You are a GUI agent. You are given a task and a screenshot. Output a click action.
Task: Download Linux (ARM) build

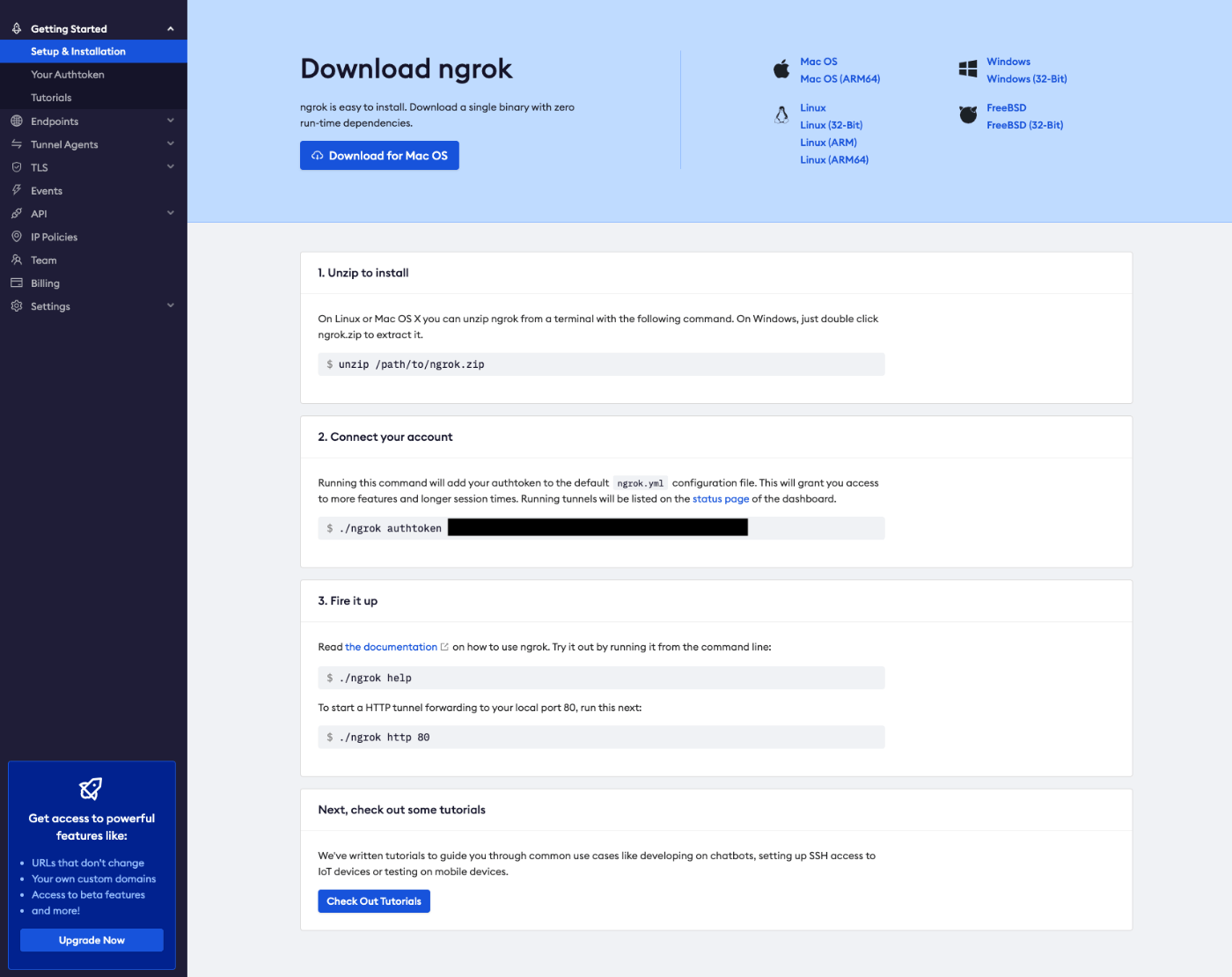tap(828, 143)
